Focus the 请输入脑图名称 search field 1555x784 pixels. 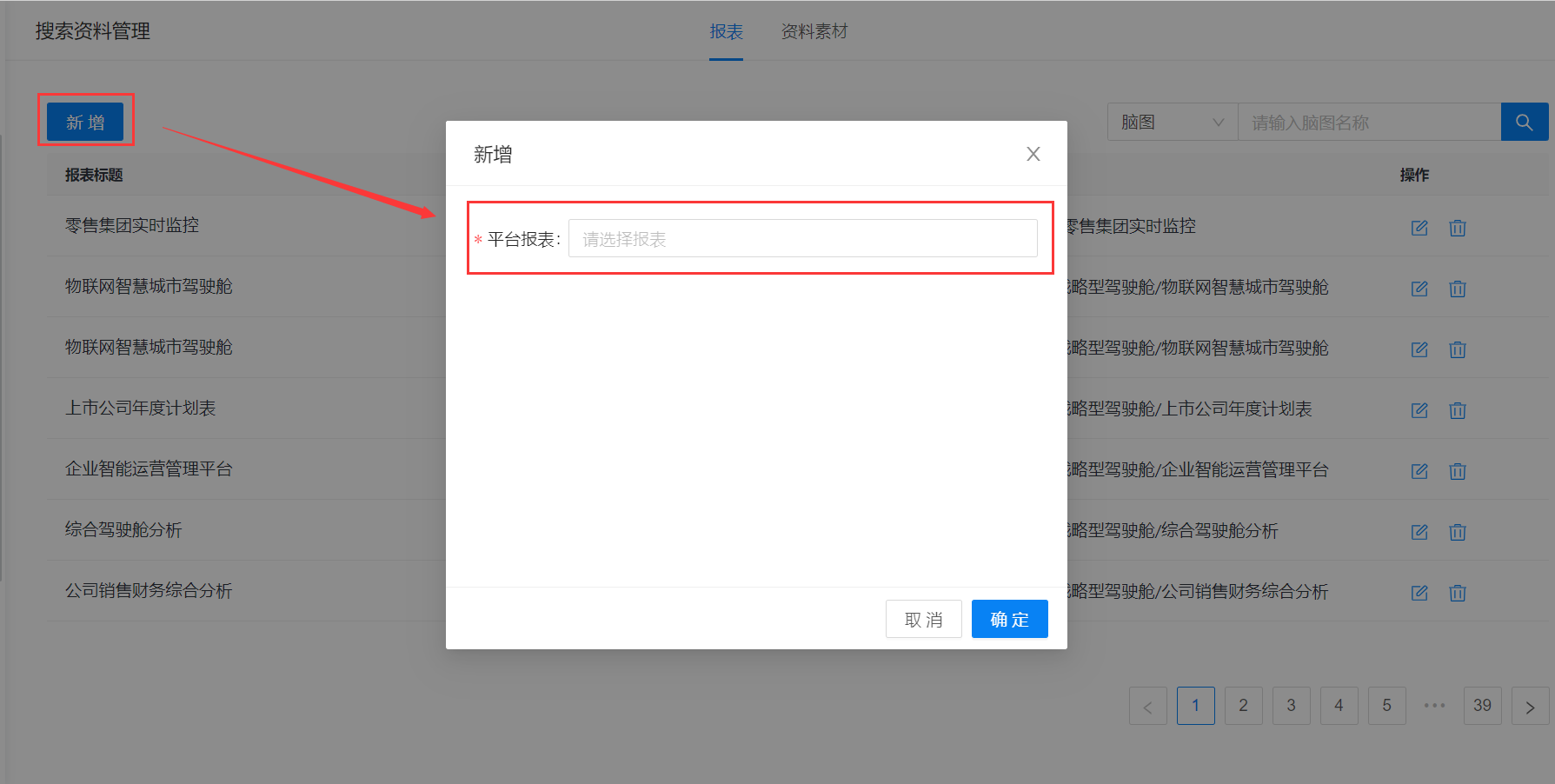coord(1369,123)
